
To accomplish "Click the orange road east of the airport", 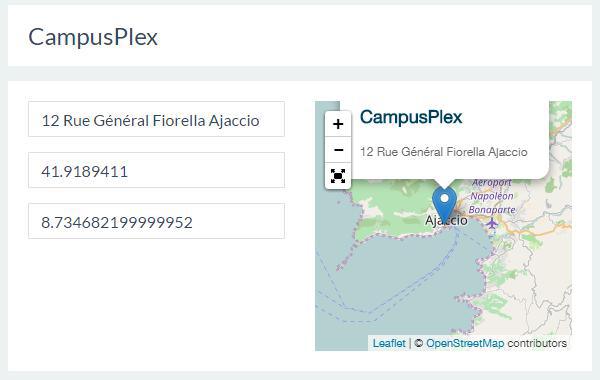I will 536,231.
